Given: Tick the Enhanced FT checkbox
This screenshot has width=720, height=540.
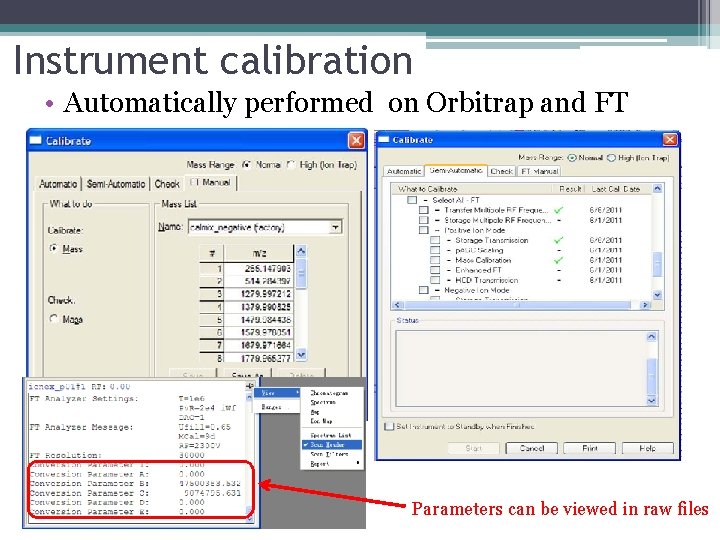Looking at the screenshot, I should 435,270.
